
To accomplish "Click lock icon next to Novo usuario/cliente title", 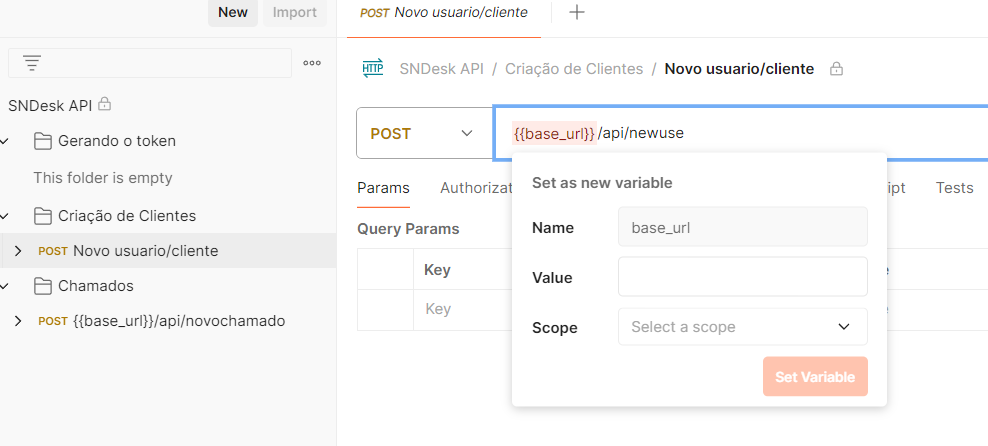I will (x=837, y=69).
